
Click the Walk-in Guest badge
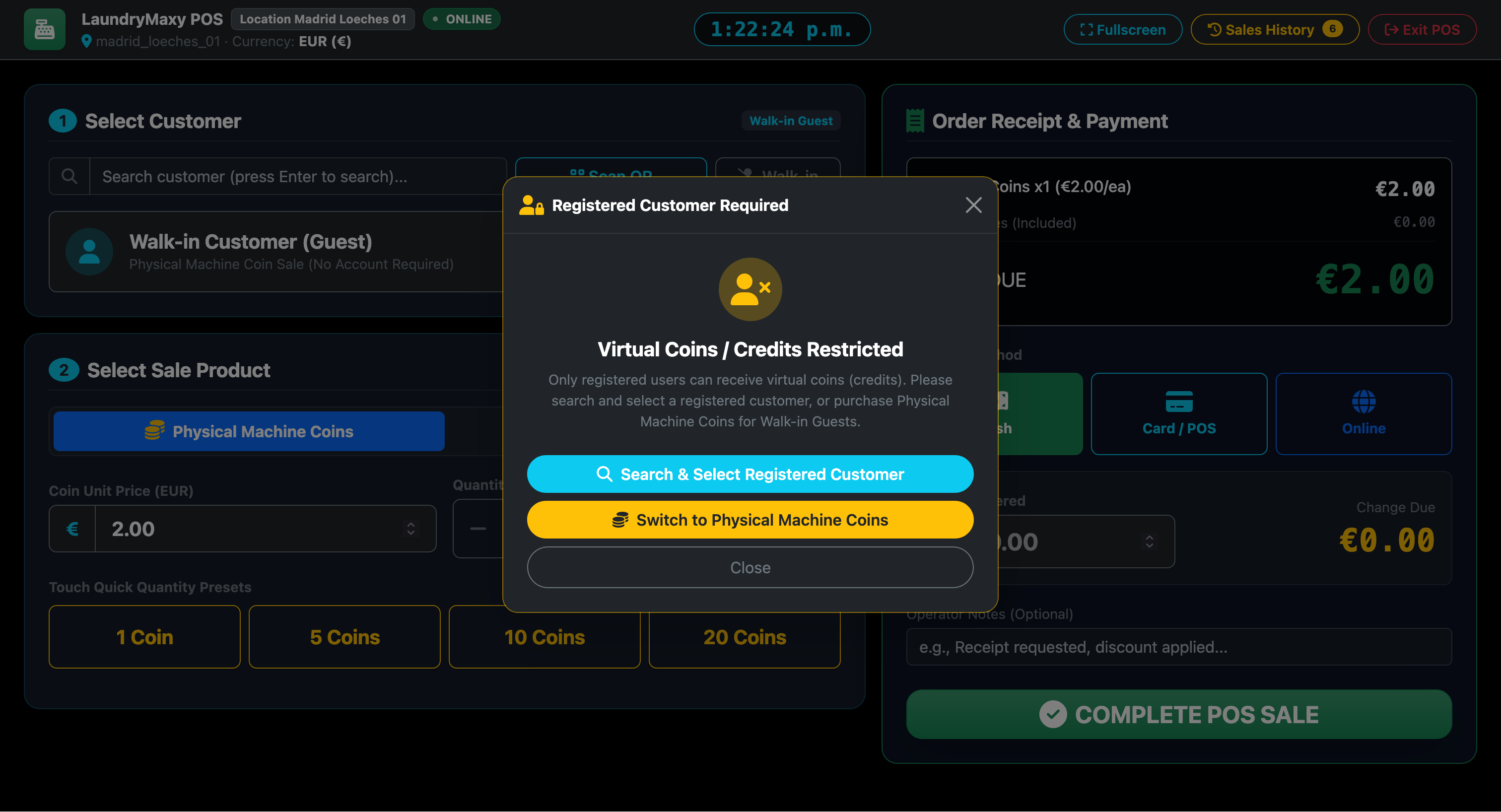791,121
